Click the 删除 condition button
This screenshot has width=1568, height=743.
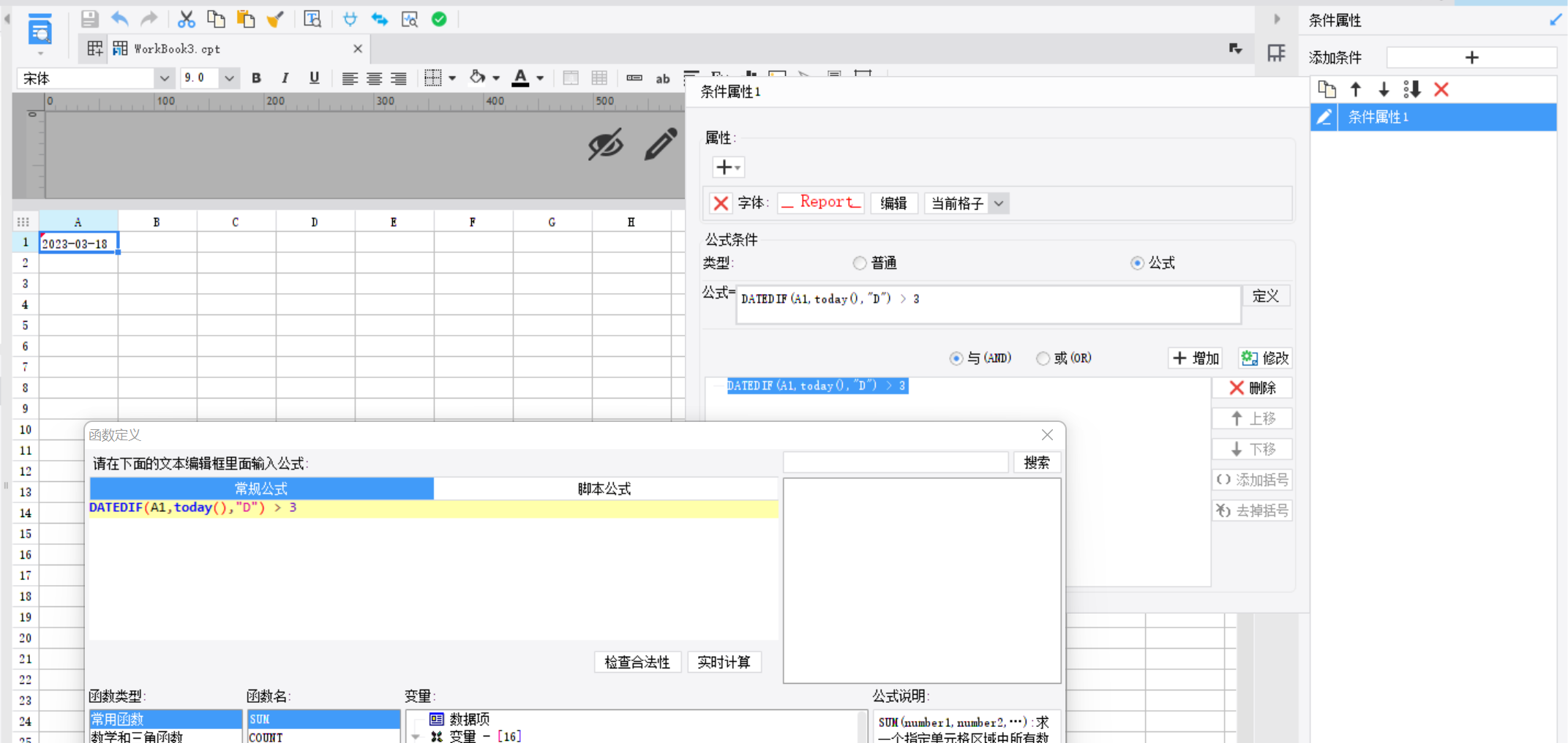[x=1252, y=388]
